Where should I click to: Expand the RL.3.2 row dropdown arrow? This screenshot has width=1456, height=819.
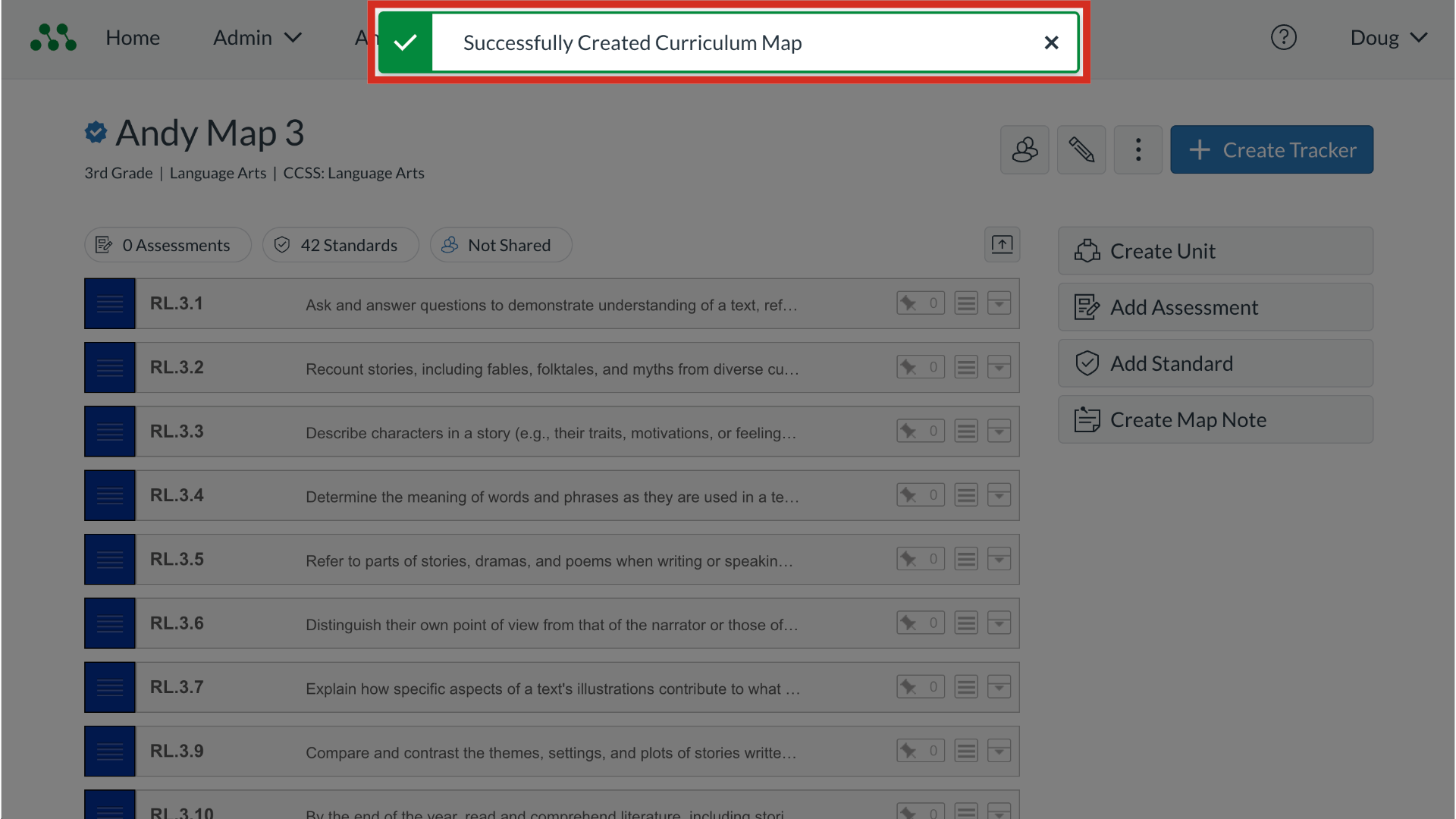click(x=999, y=368)
